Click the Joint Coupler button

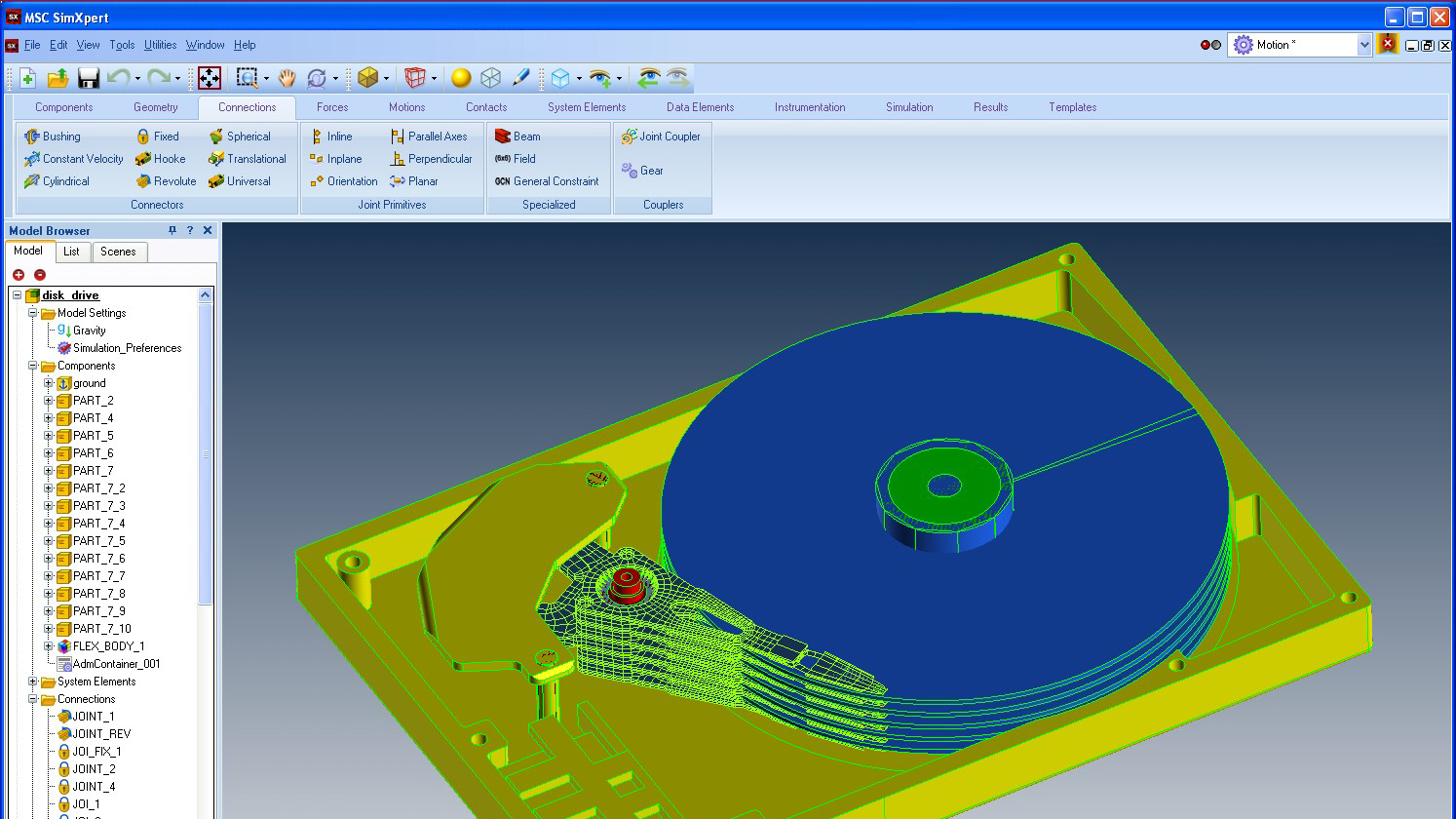661,136
